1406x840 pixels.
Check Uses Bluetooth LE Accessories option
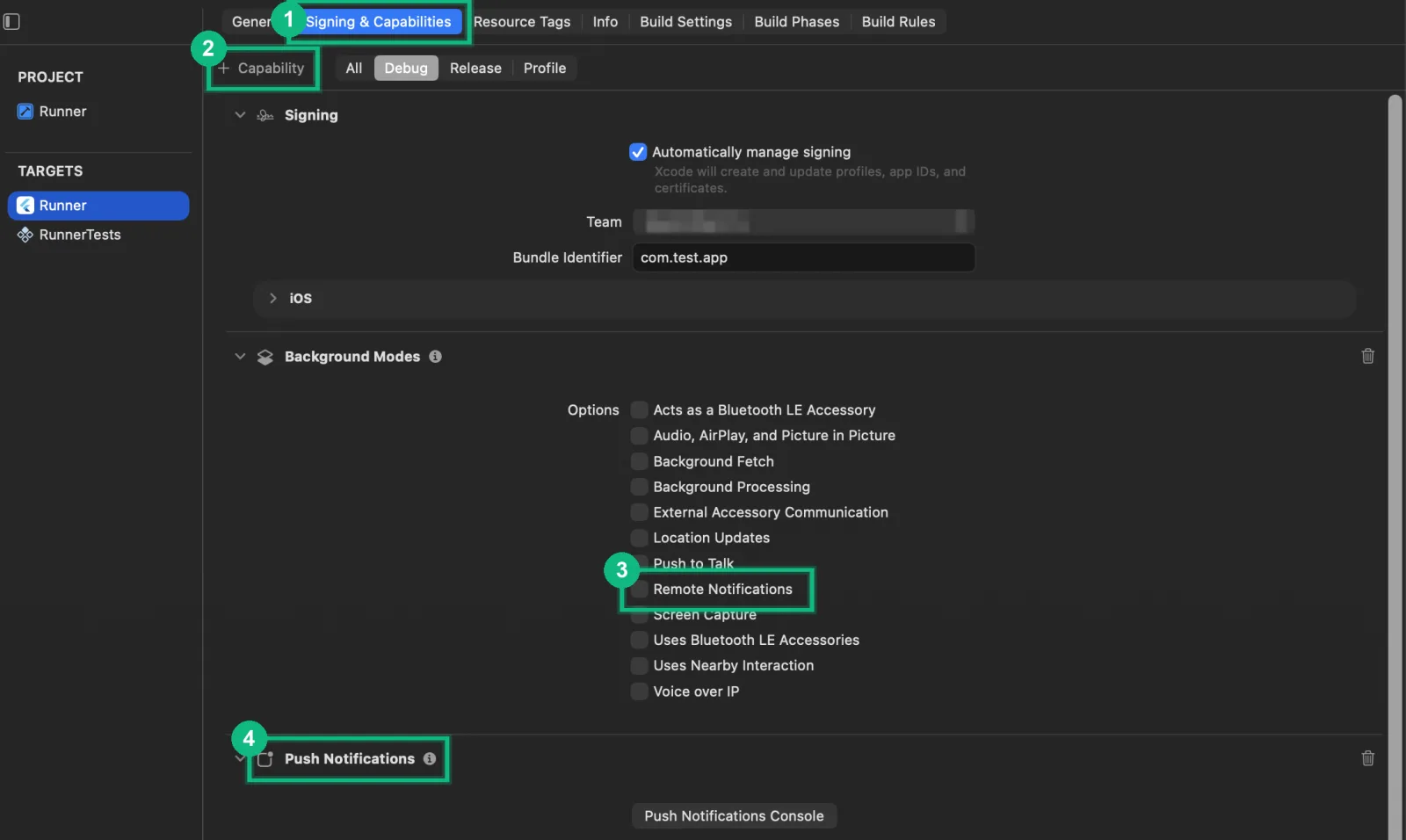640,641
